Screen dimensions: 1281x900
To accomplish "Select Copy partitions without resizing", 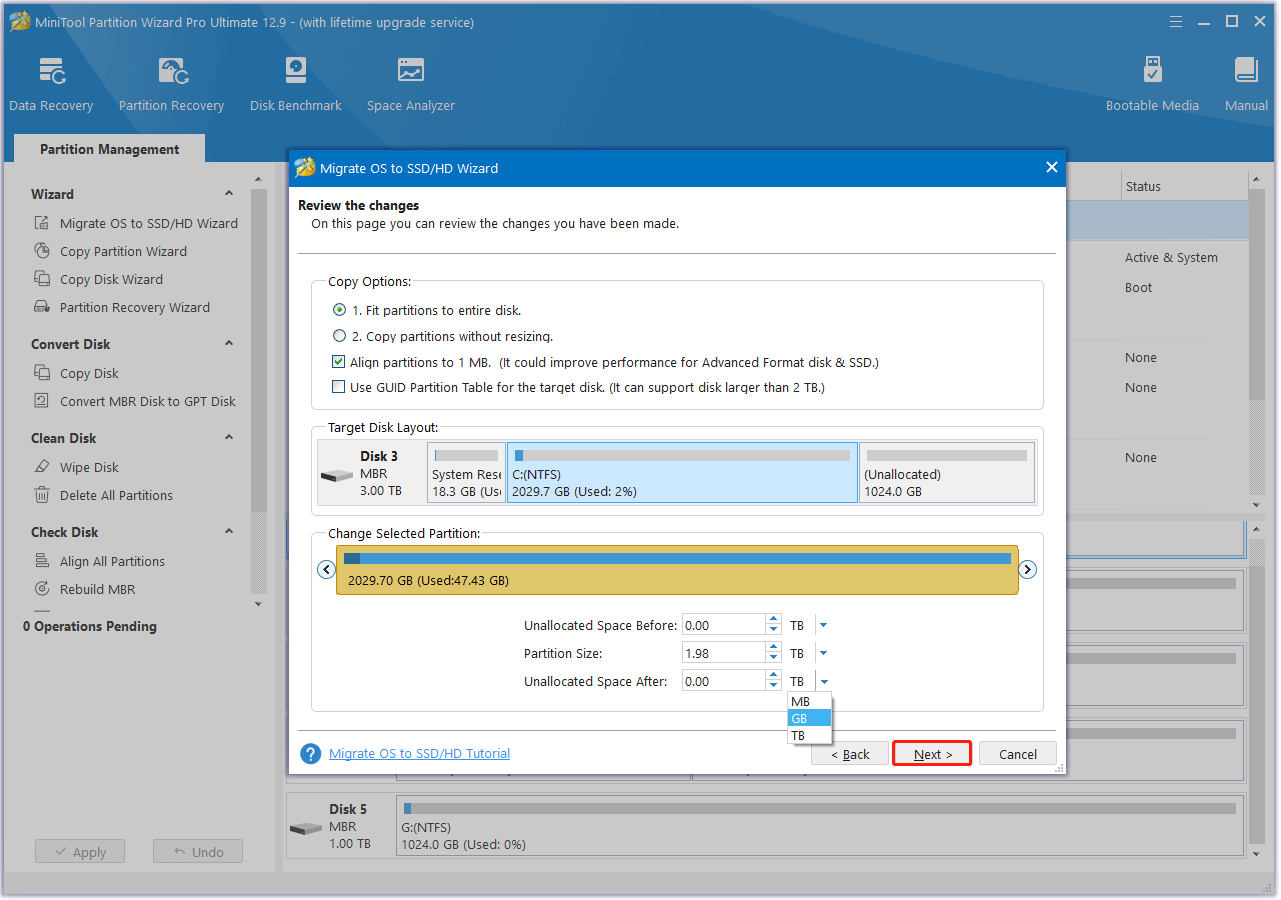I will 443,336.
